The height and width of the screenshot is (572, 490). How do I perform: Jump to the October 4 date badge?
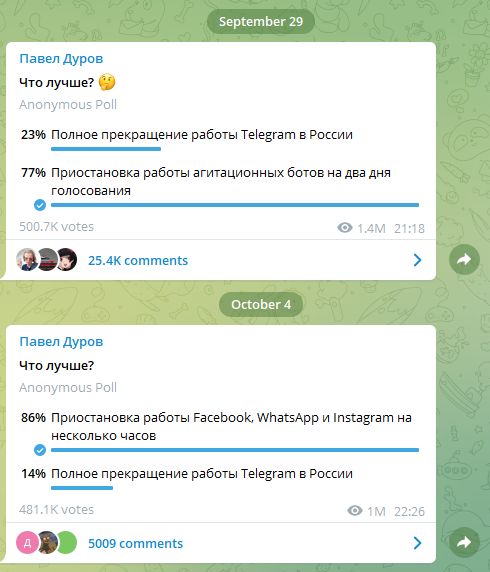click(261, 304)
